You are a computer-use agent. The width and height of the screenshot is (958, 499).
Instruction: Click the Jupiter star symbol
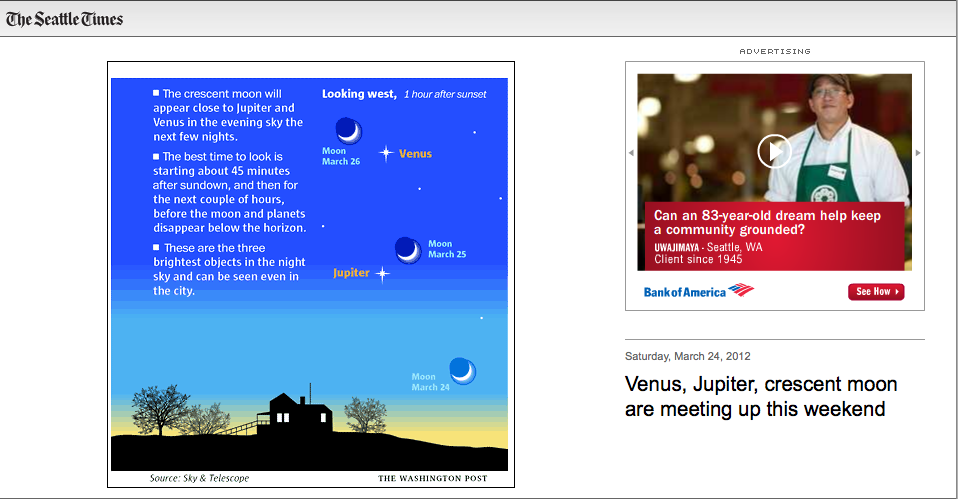(x=382, y=273)
